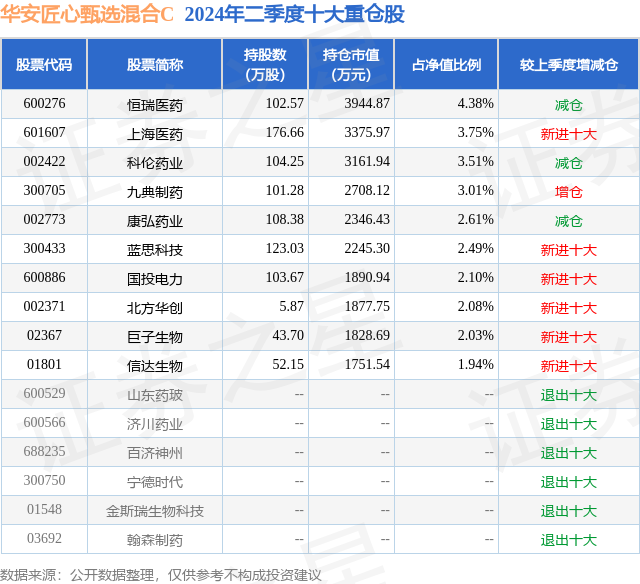Select stock name 百济神州
This screenshot has width=640, height=584.
[x=155, y=453]
